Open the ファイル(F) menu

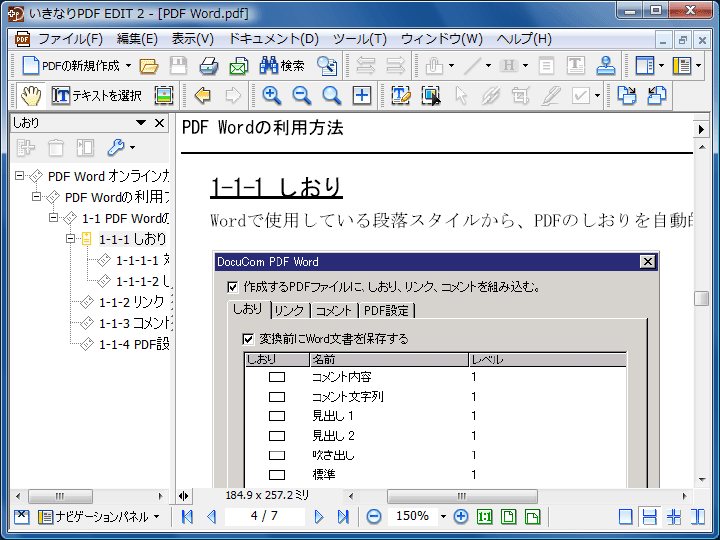pyautogui.click(x=70, y=39)
